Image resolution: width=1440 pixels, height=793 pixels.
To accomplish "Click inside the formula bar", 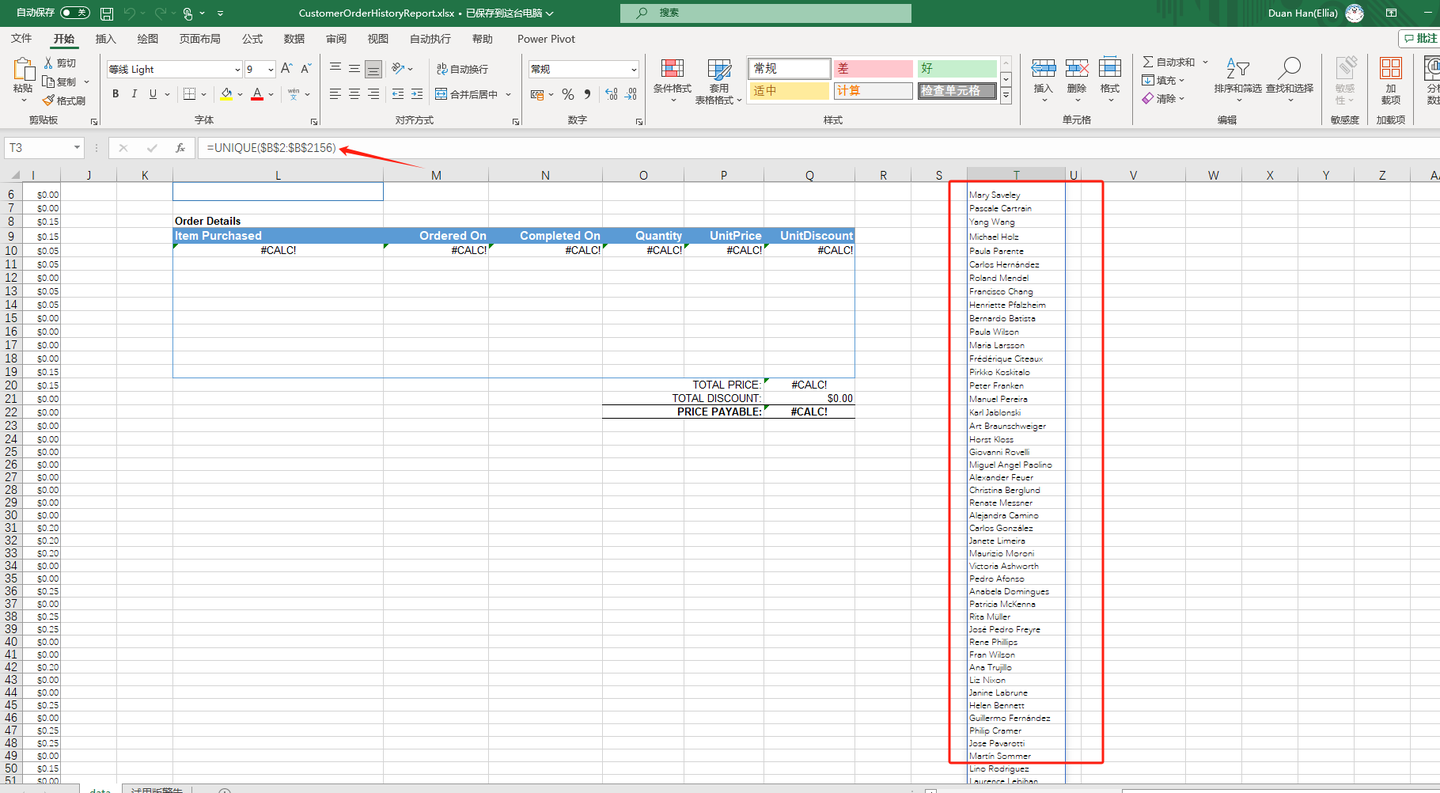I will 300,147.
